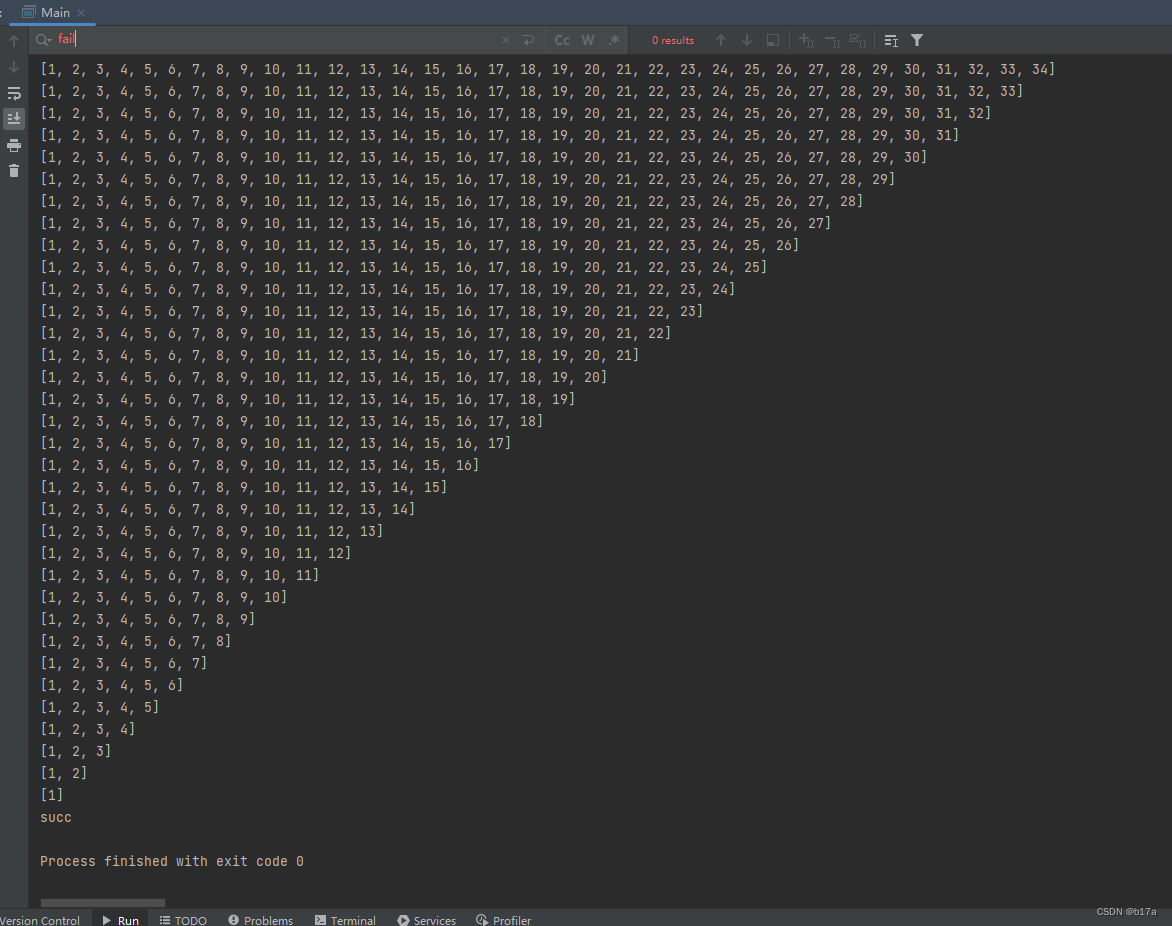Open the Terminal tool window
Viewport: 1172px width, 926px height.
pos(345,919)
